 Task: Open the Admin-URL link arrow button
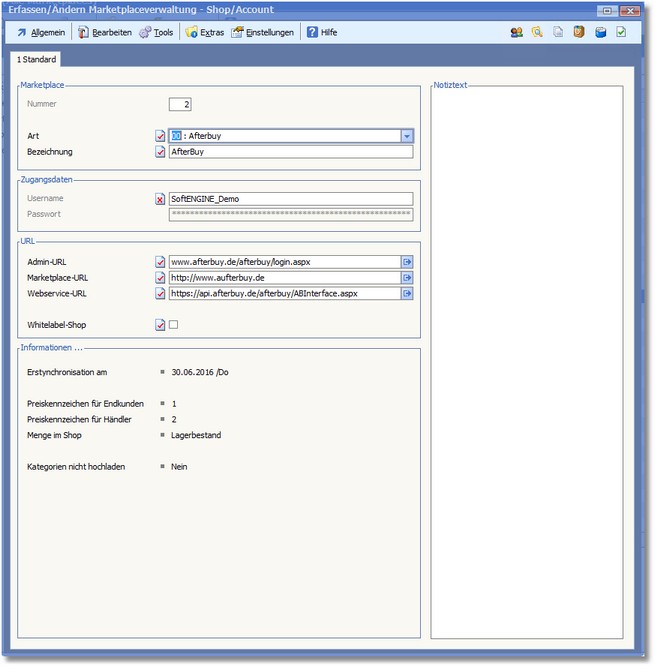coord(407,262)
